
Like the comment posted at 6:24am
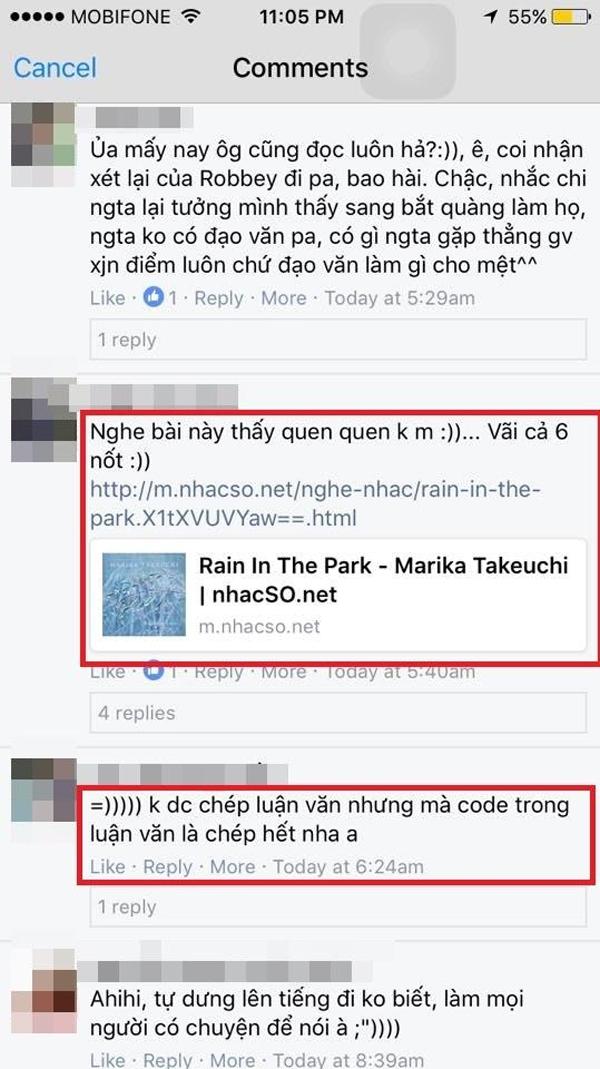tap(108, 867)
